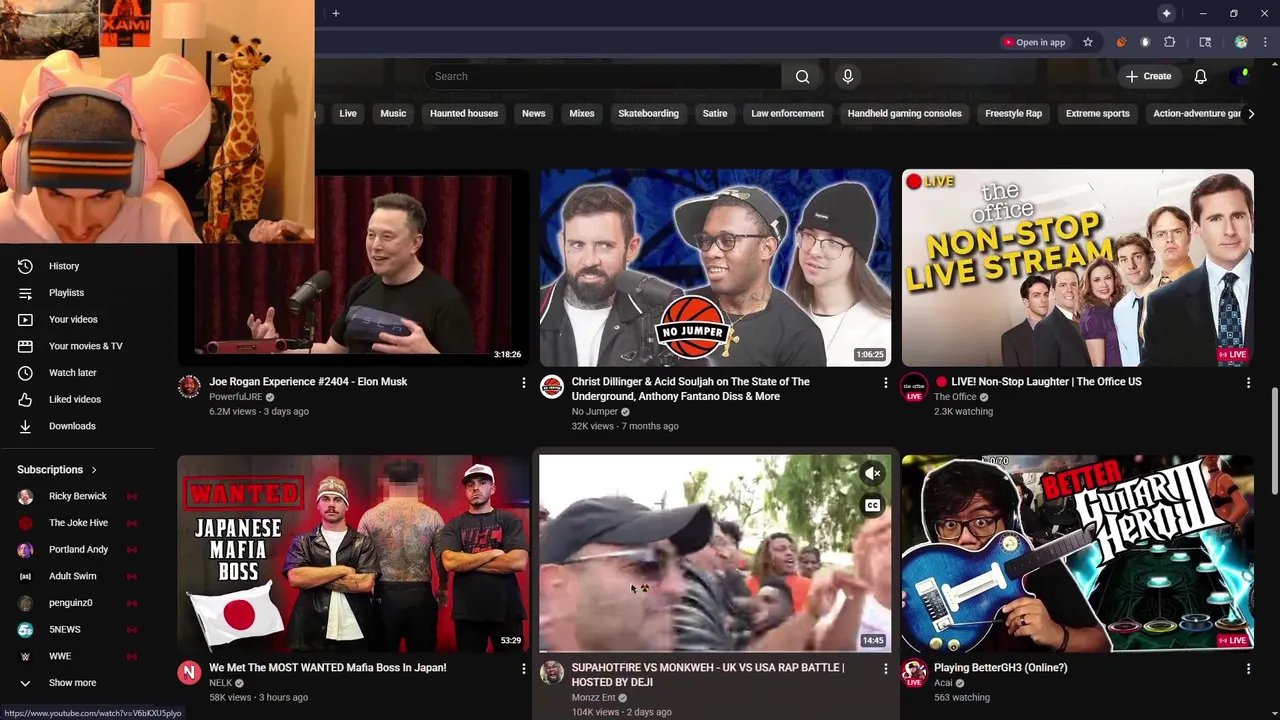Open options menu for NELK video
This screenshot has height=720, width=1280.
tap(523, 669)
